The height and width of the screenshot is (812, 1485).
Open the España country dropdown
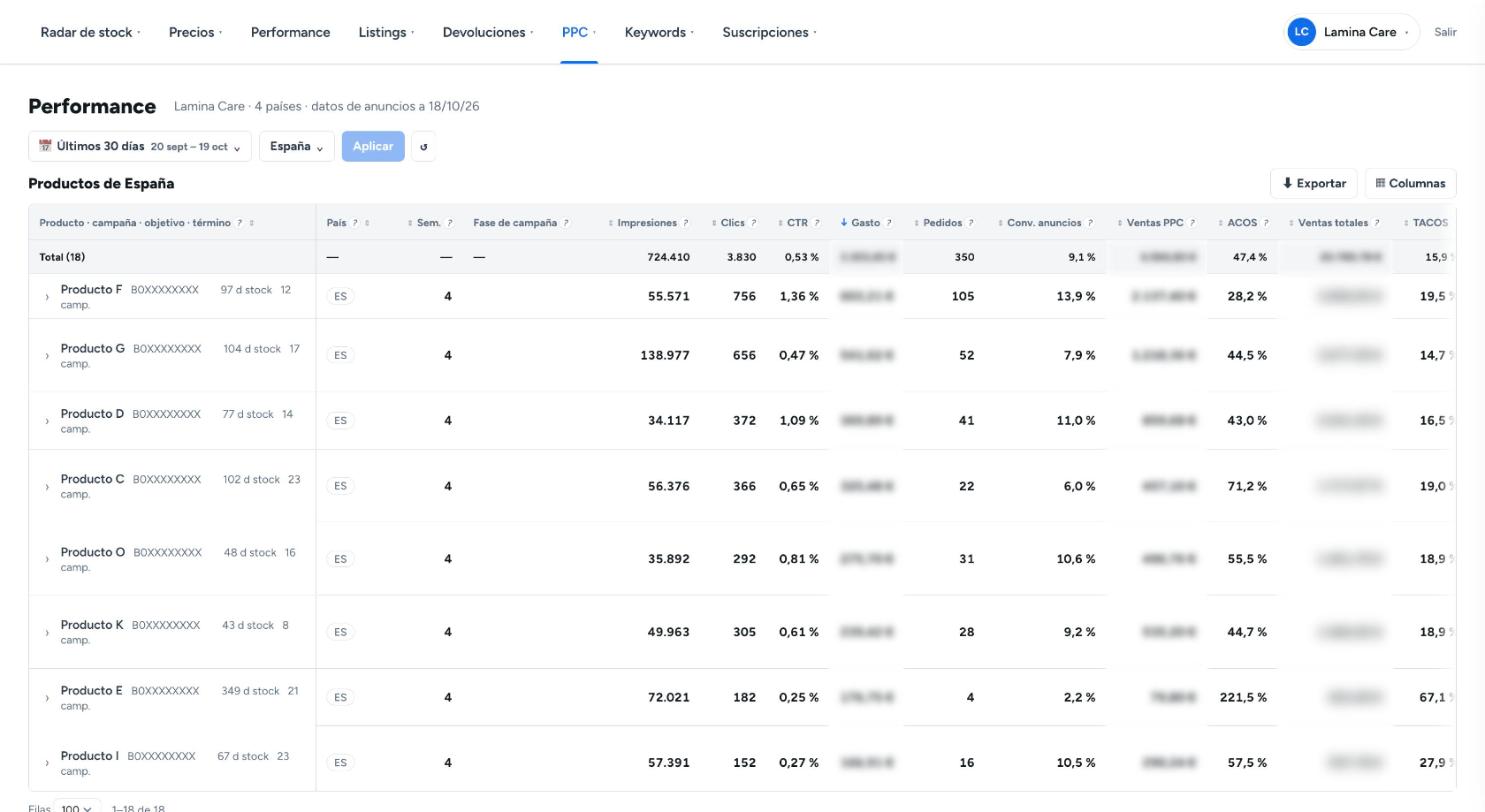[296, 147]
